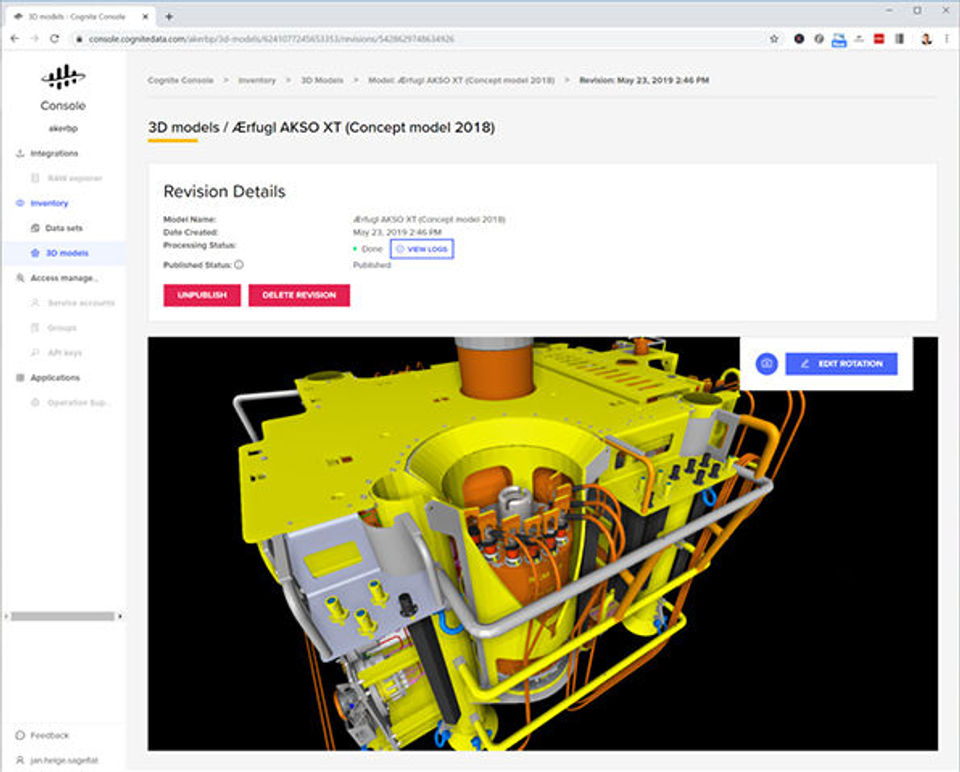Open API keys sidebar item

[x=64, y=353]
